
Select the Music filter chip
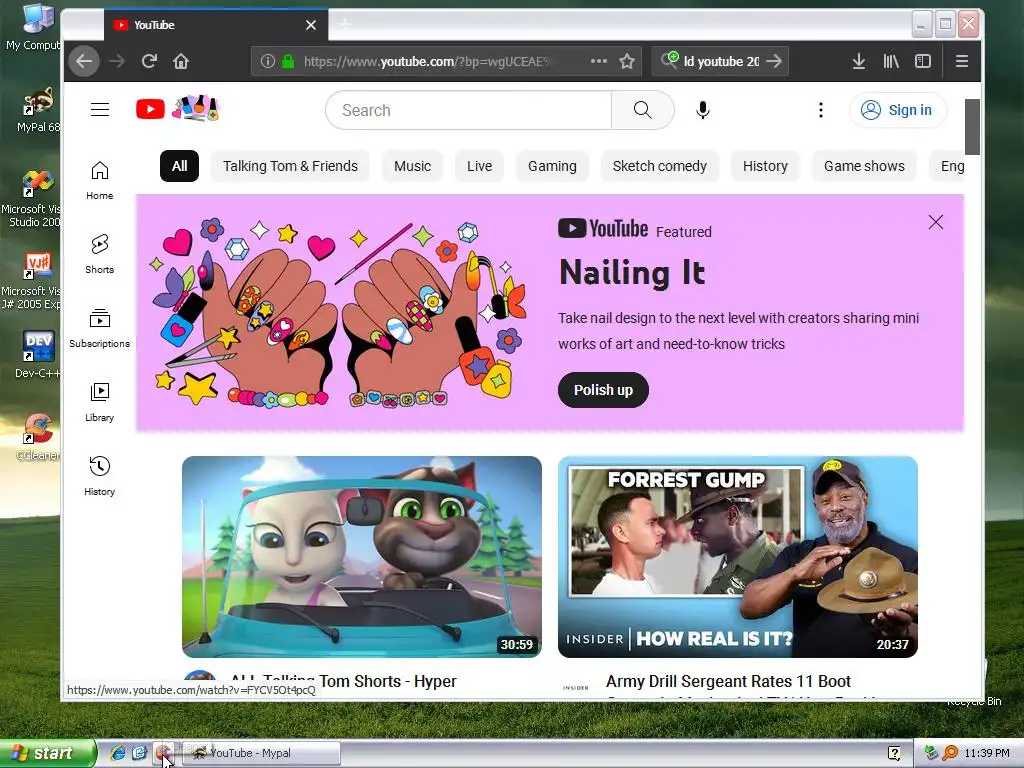(x=412, y=166)
